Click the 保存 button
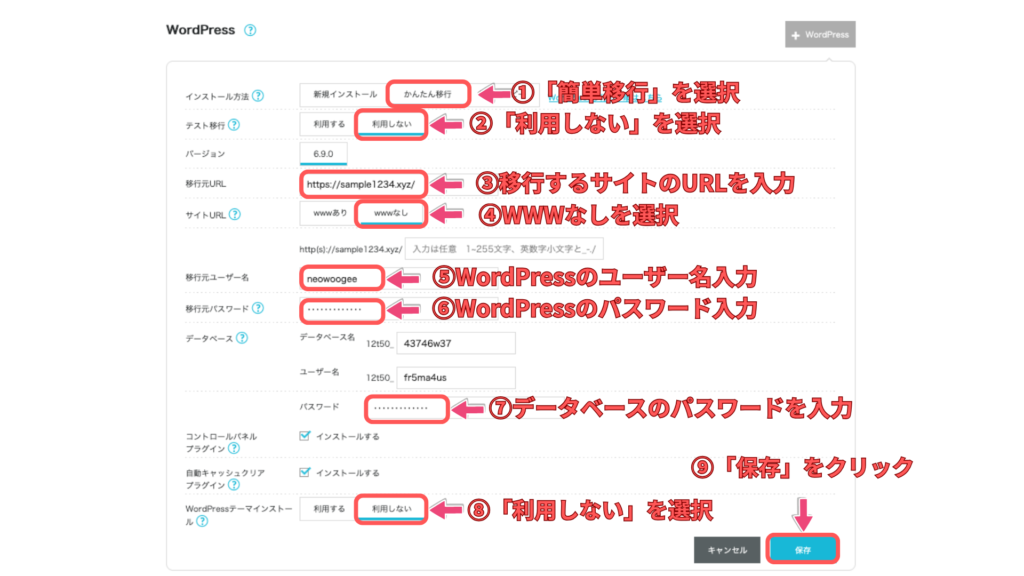This screenshot has width=1024, height=576. [802, 549]
